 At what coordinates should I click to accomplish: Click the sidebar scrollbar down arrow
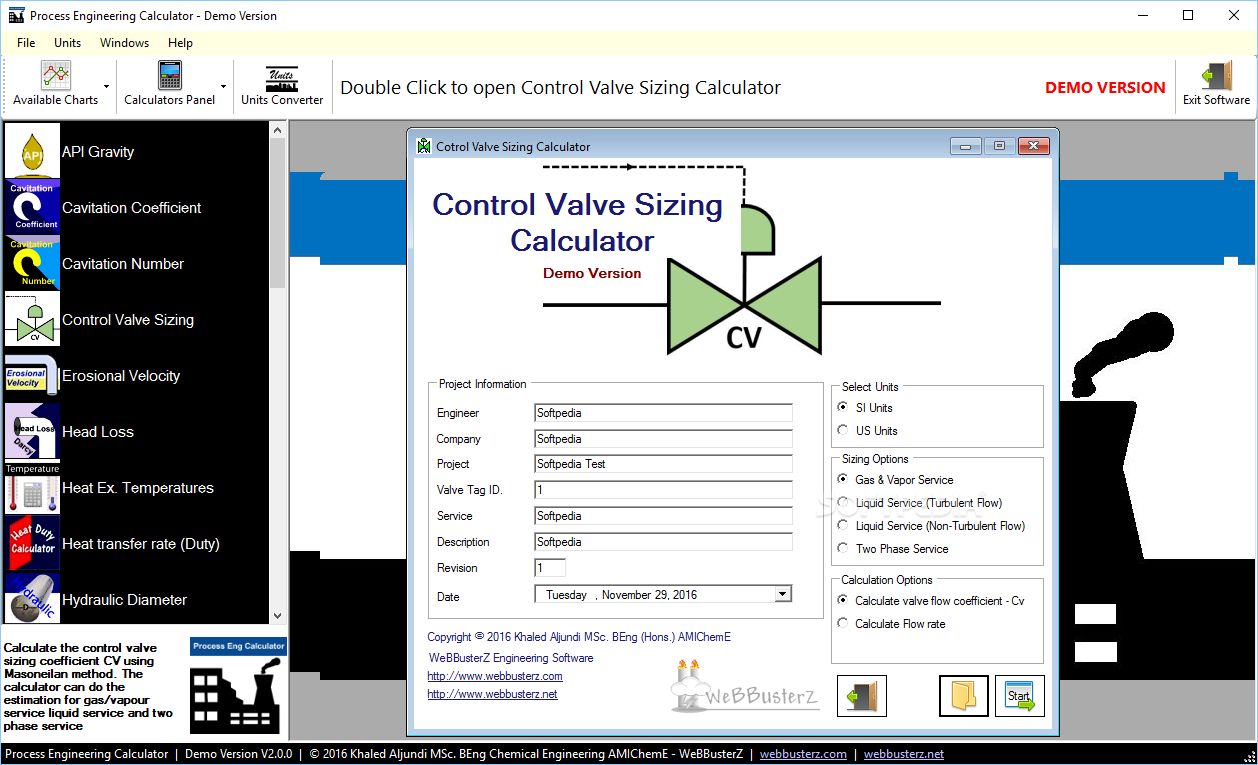[x=278, y=616]
